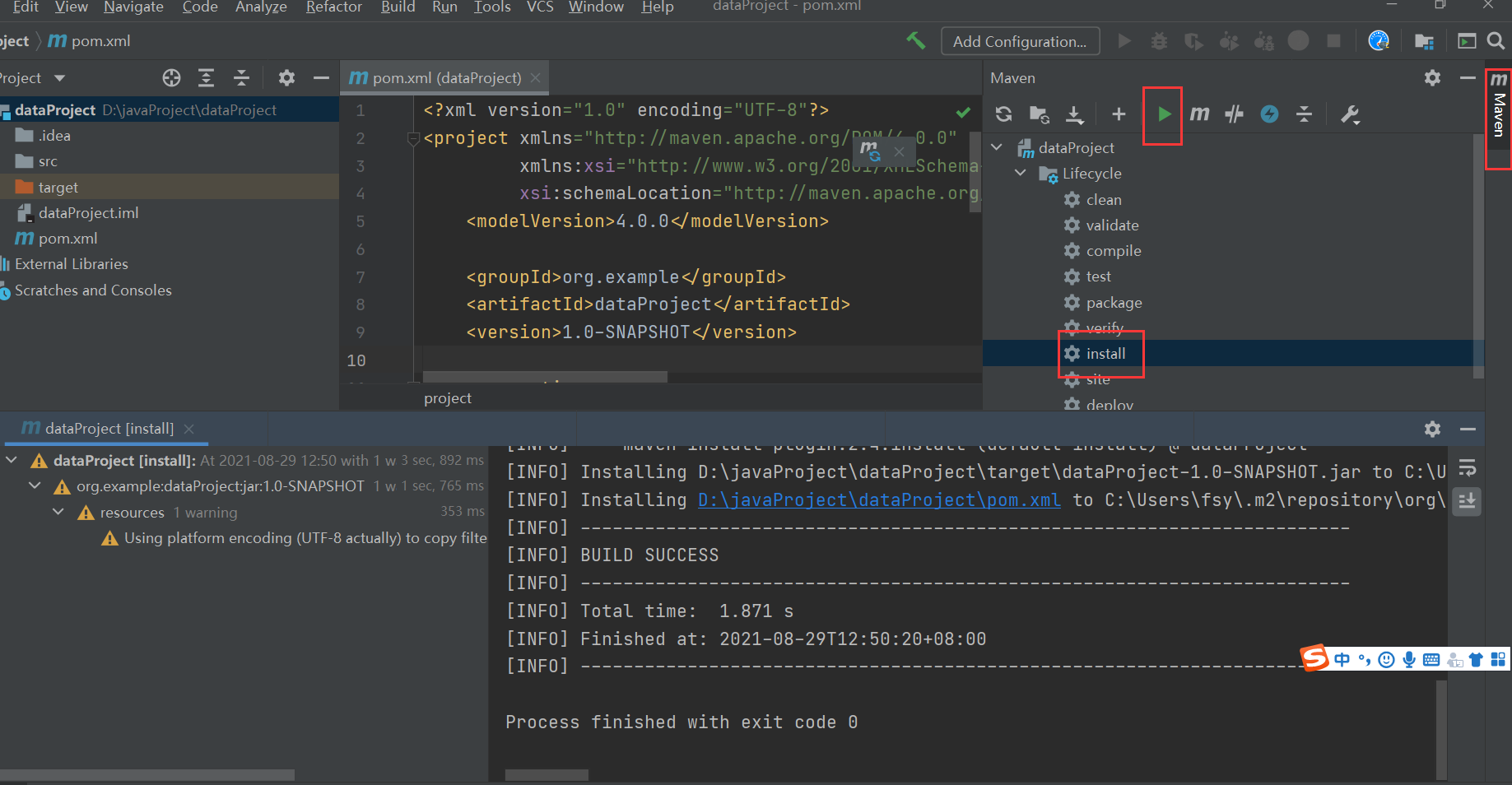Click the Build Project hammer icon
1512x785 pixels.
[x=915, y=40]
